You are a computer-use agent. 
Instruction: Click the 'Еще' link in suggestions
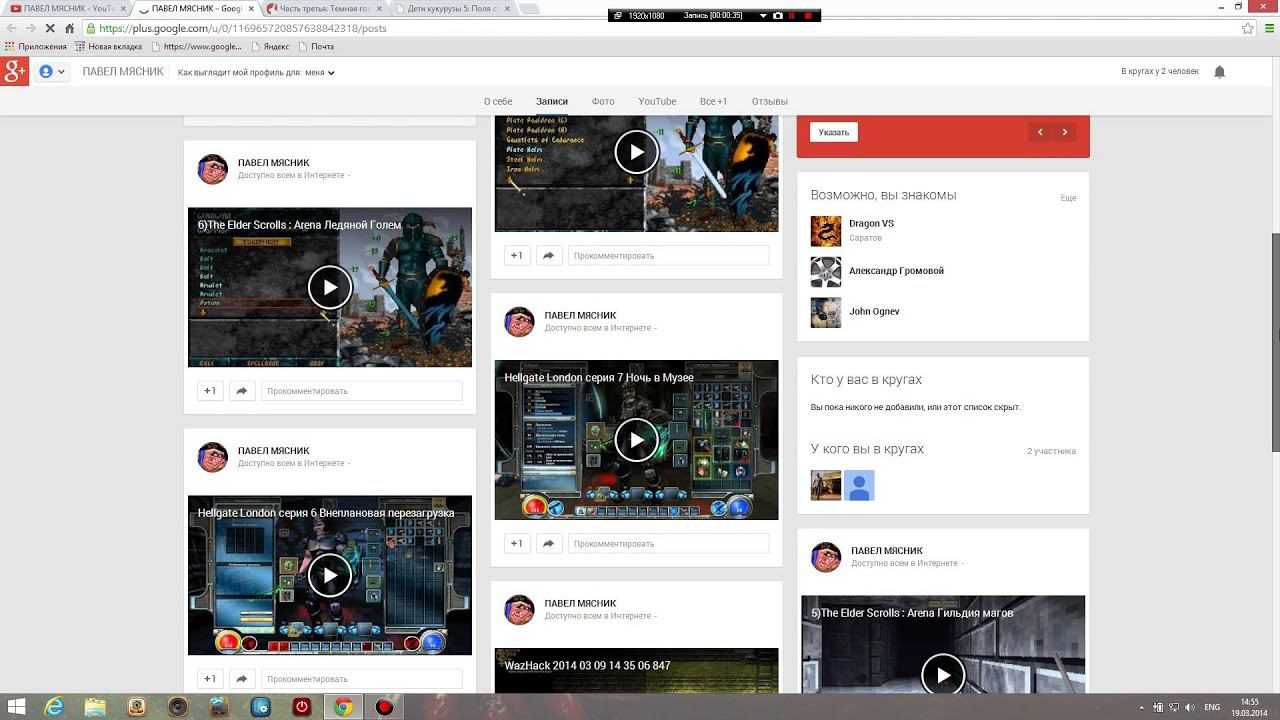tap(1068, 198)
